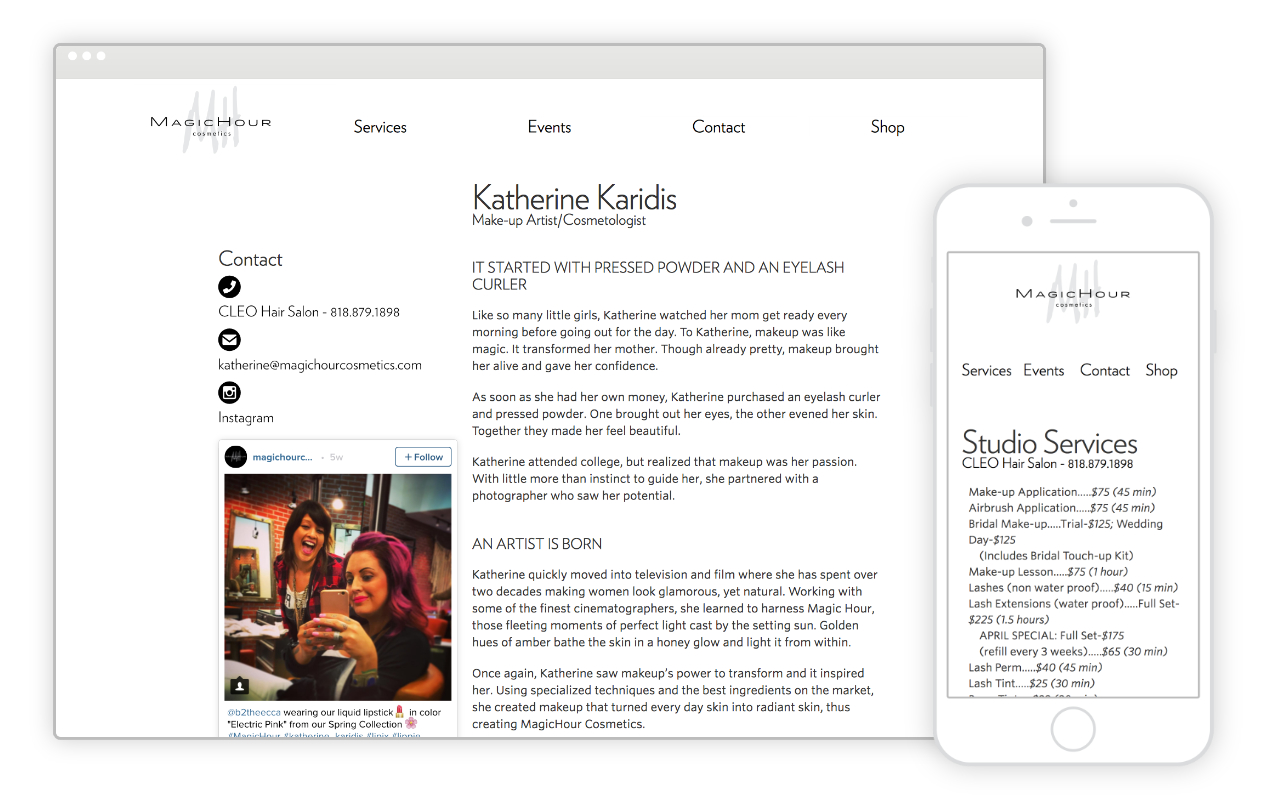The image size is (1280, 801).
Task: Click the Katherine Karidis heading
Action: point(574,198)
